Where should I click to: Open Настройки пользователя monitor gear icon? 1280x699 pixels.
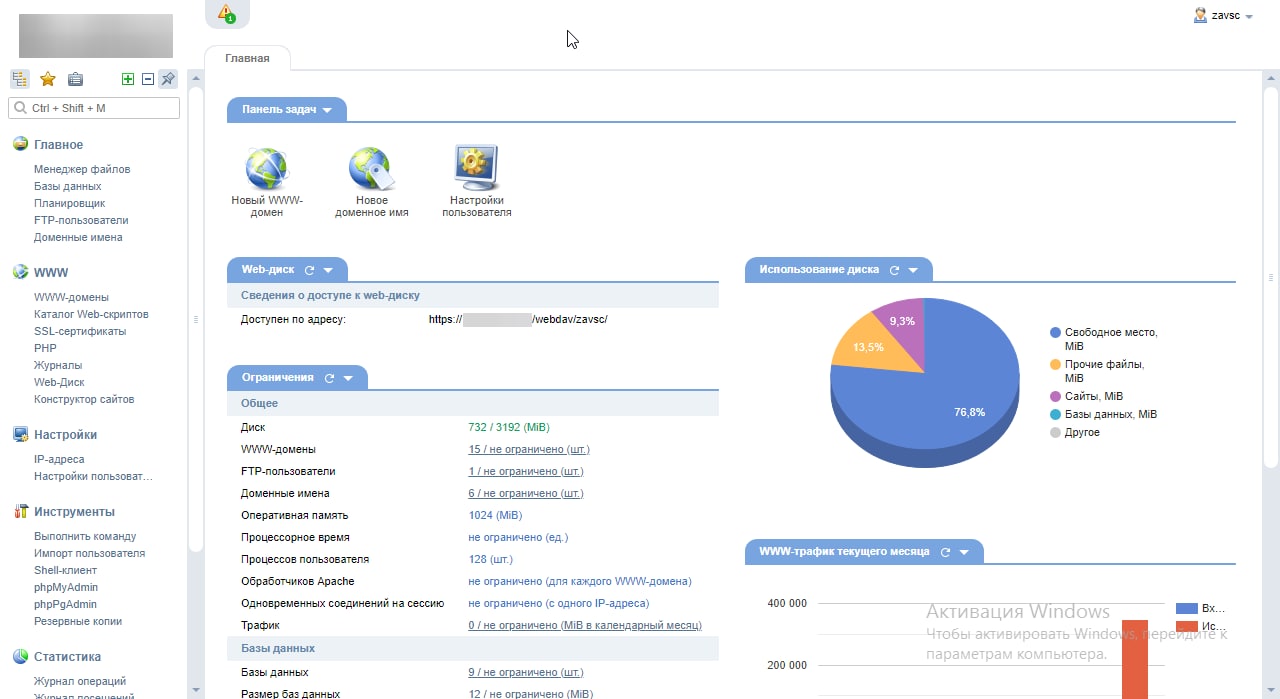[477, 168]
